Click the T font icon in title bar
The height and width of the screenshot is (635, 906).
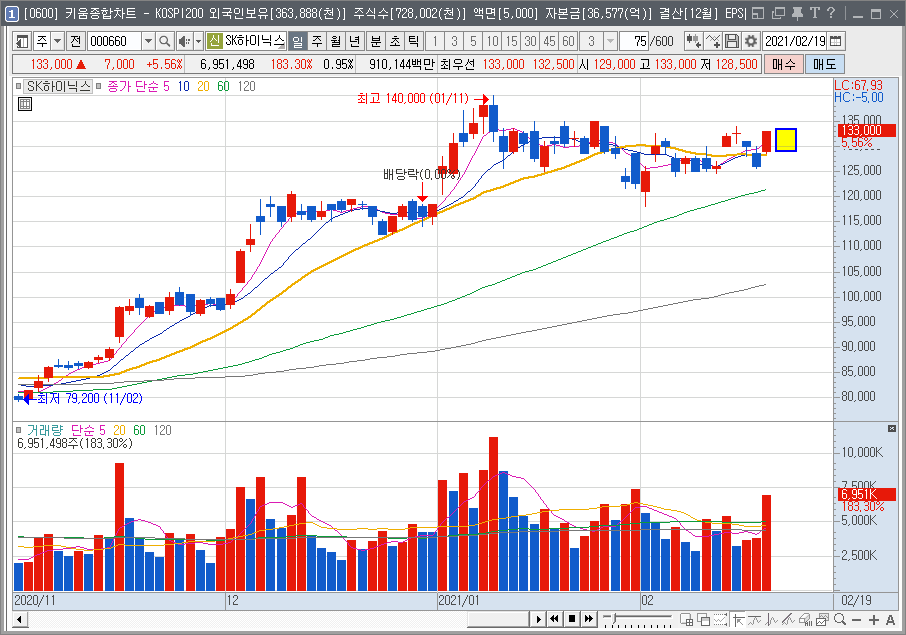point(815,13)
